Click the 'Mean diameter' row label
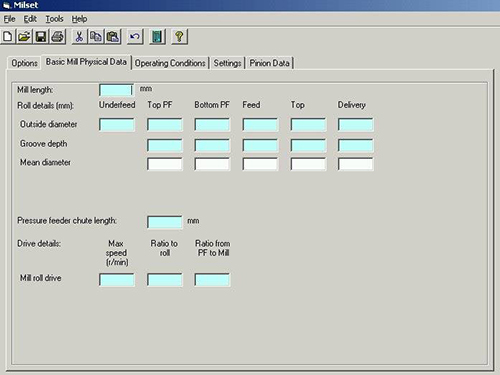Viewport: 500px width, 375px height. (45, 162)
